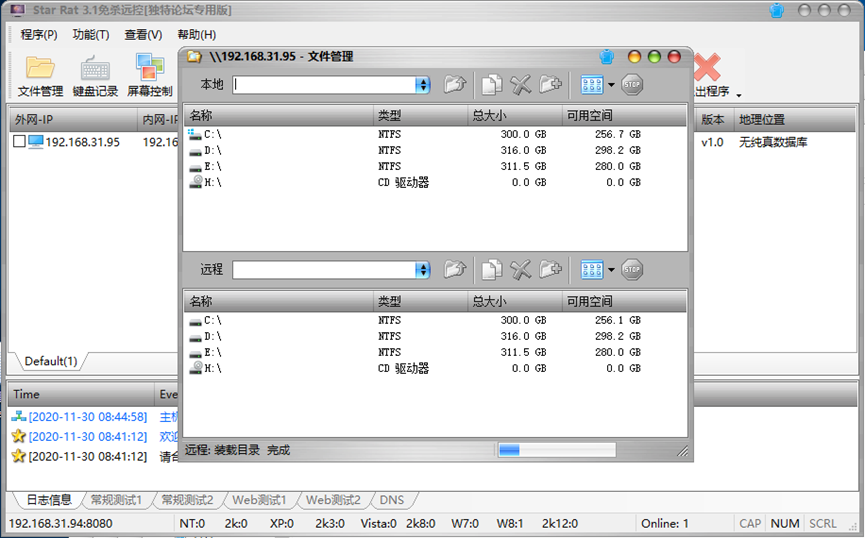Image resolution: width=865 pixels, height=538 pixels.
Task: Click log entry 2020-11-30 08:44:58
Action: (88, 417)
